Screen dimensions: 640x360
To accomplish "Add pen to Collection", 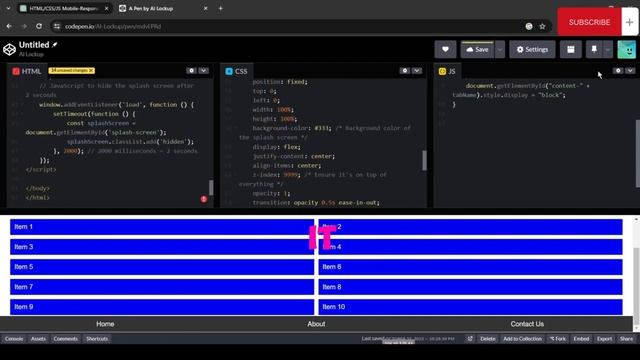I will tap(522, 338).
